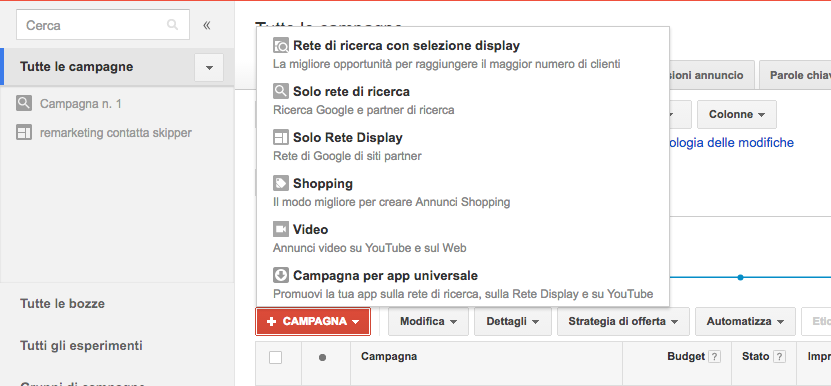831x386 pixels.
Task: Click the magnifier icon for Solo rete di ricerca
Action: pos(281,91)
